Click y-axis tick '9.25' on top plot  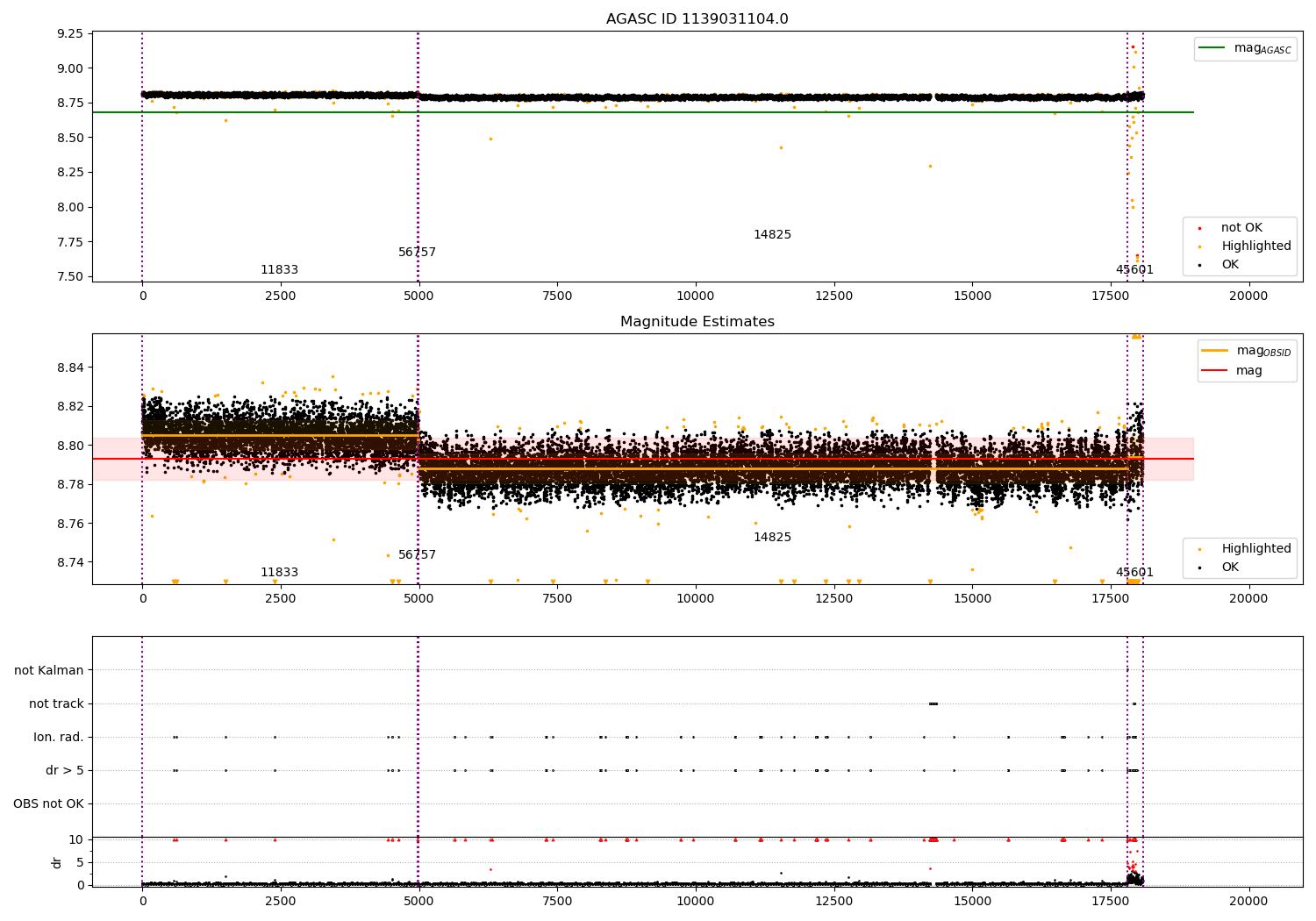tap(68, 34)
